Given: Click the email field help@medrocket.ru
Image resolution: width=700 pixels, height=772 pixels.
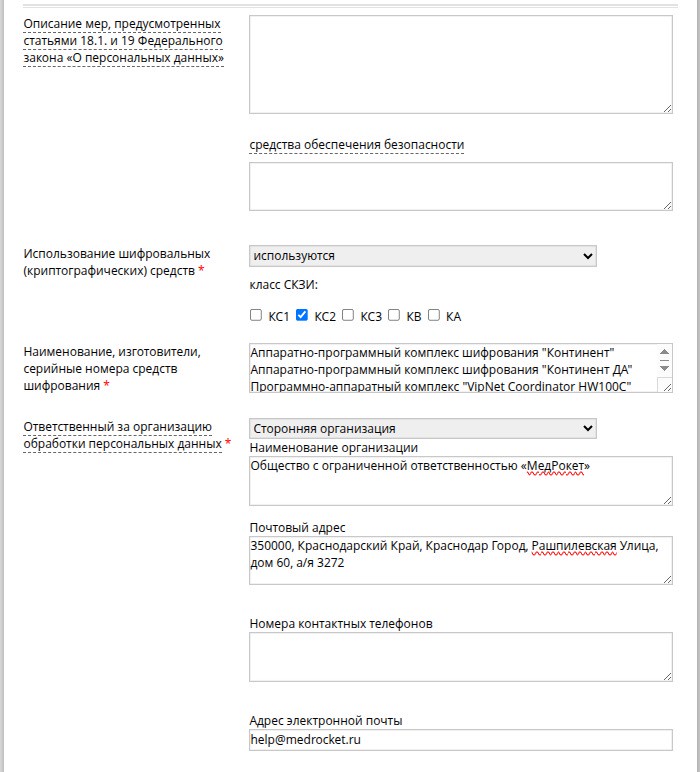Looking at the screenshot, I should click(x=461, y=740).
